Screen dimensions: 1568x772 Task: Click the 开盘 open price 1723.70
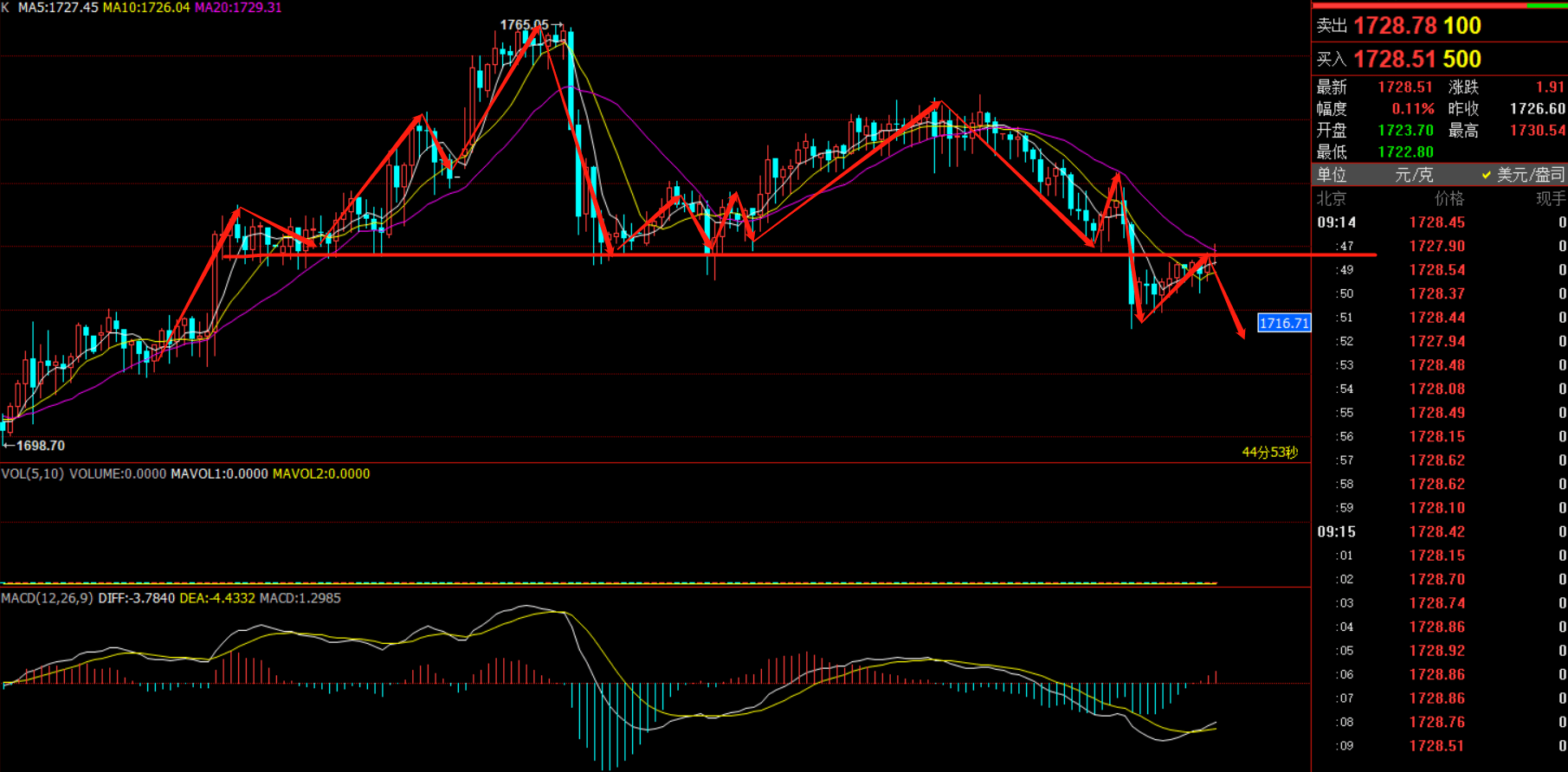coord(1406,131)
